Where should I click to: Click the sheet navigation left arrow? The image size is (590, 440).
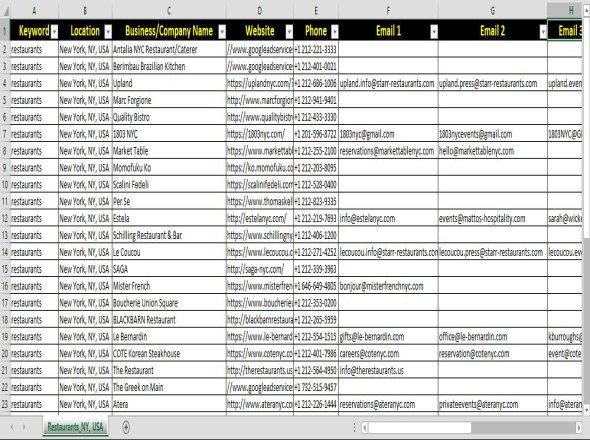pos(12,427)
